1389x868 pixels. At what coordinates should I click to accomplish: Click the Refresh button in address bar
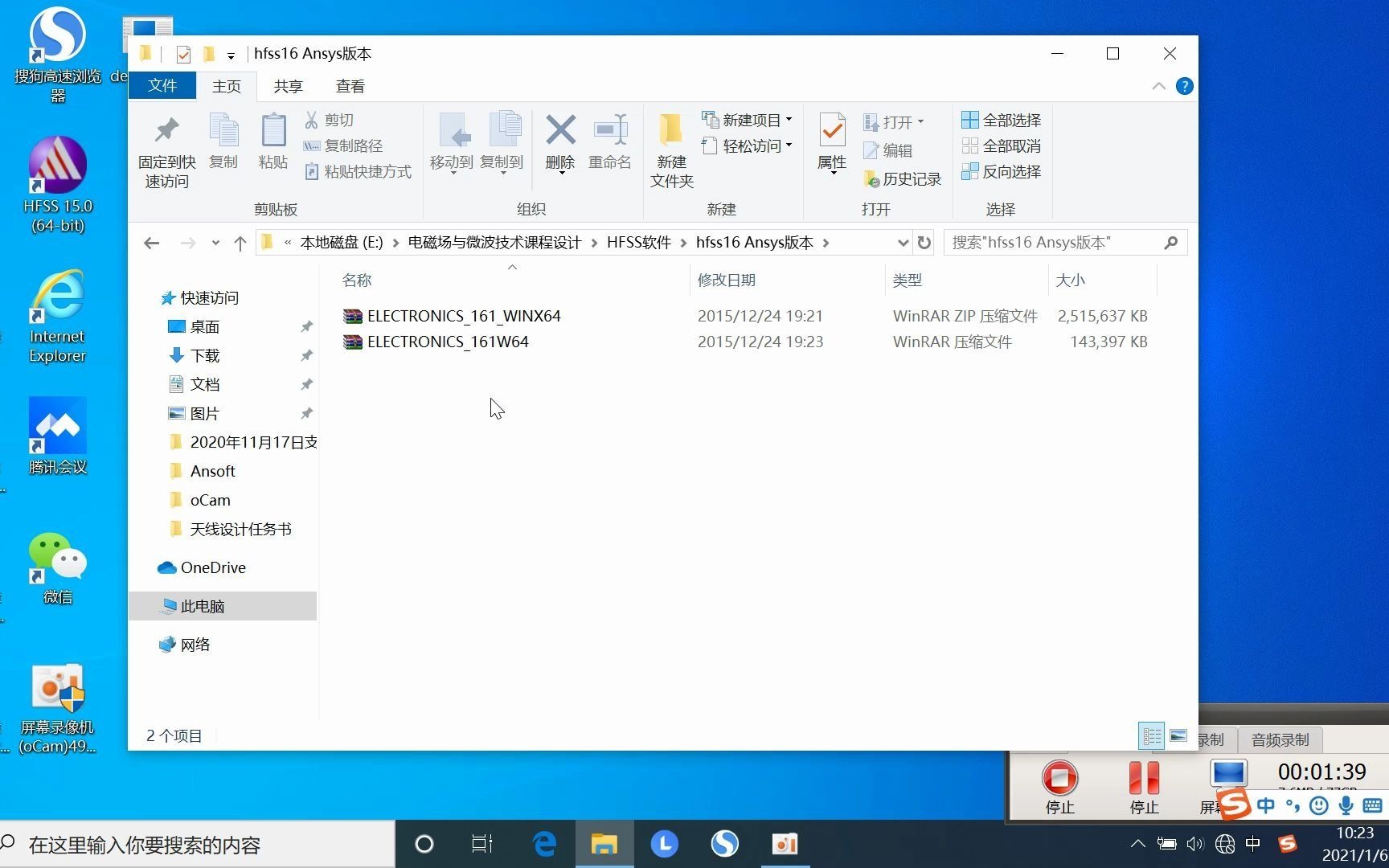tap(924, 243)
